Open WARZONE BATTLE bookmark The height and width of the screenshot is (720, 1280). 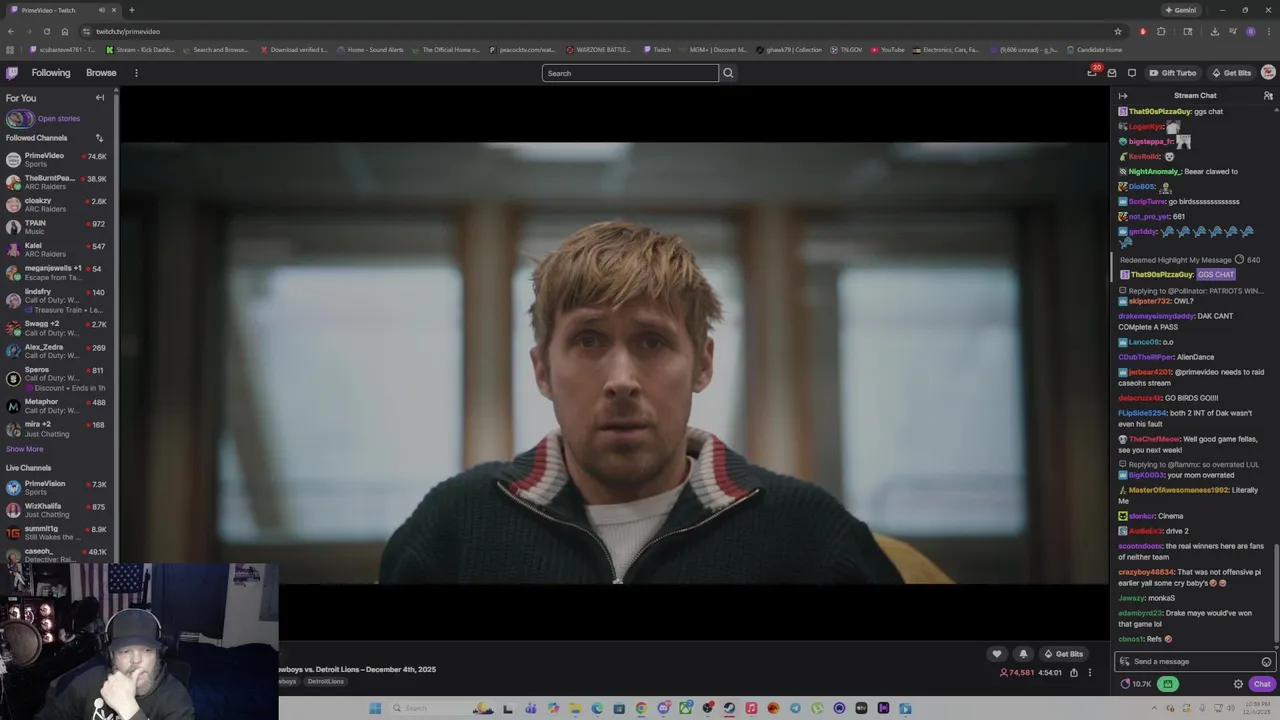pos(598,50)
